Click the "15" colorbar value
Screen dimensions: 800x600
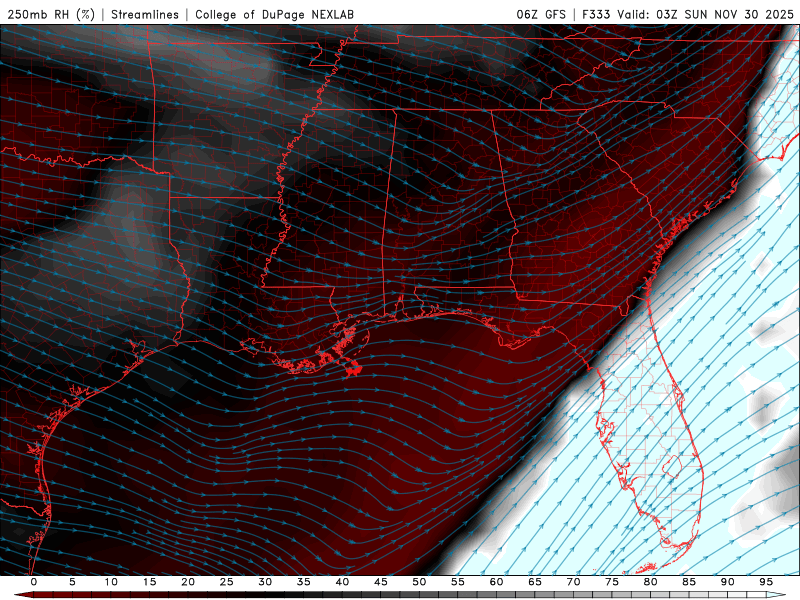coord(149,582)
